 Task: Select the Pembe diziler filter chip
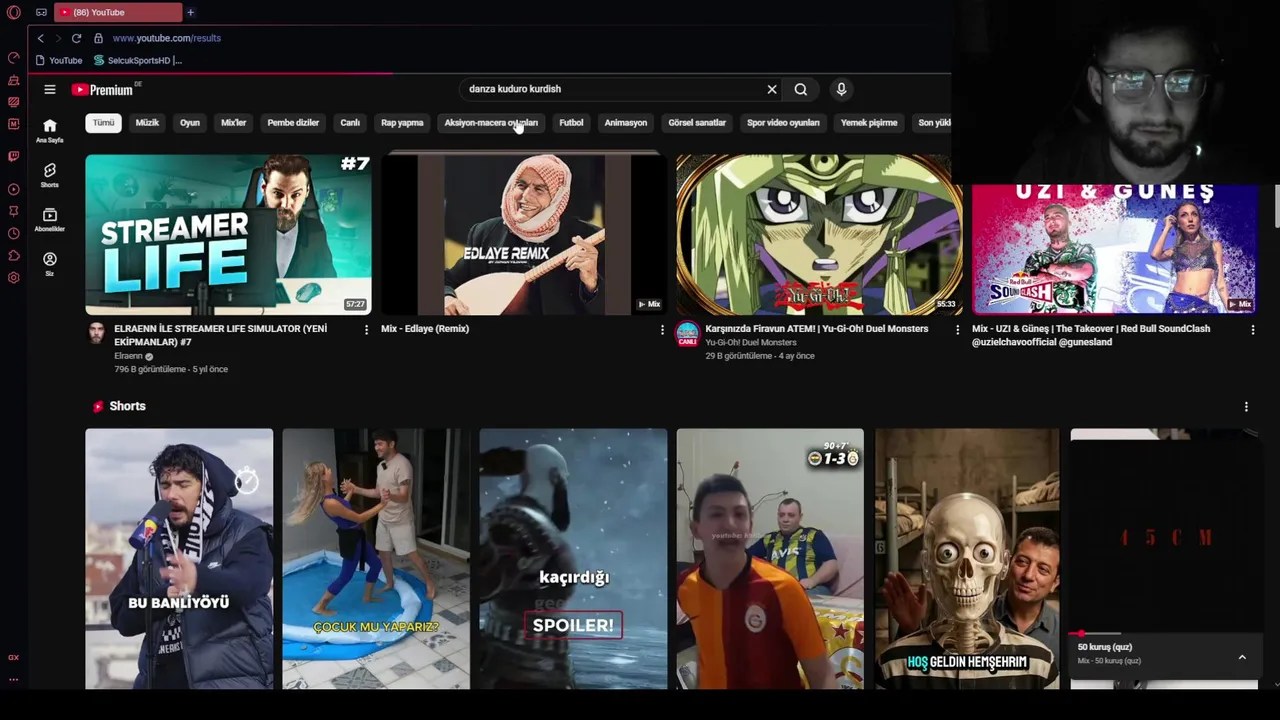coord(293,123)
